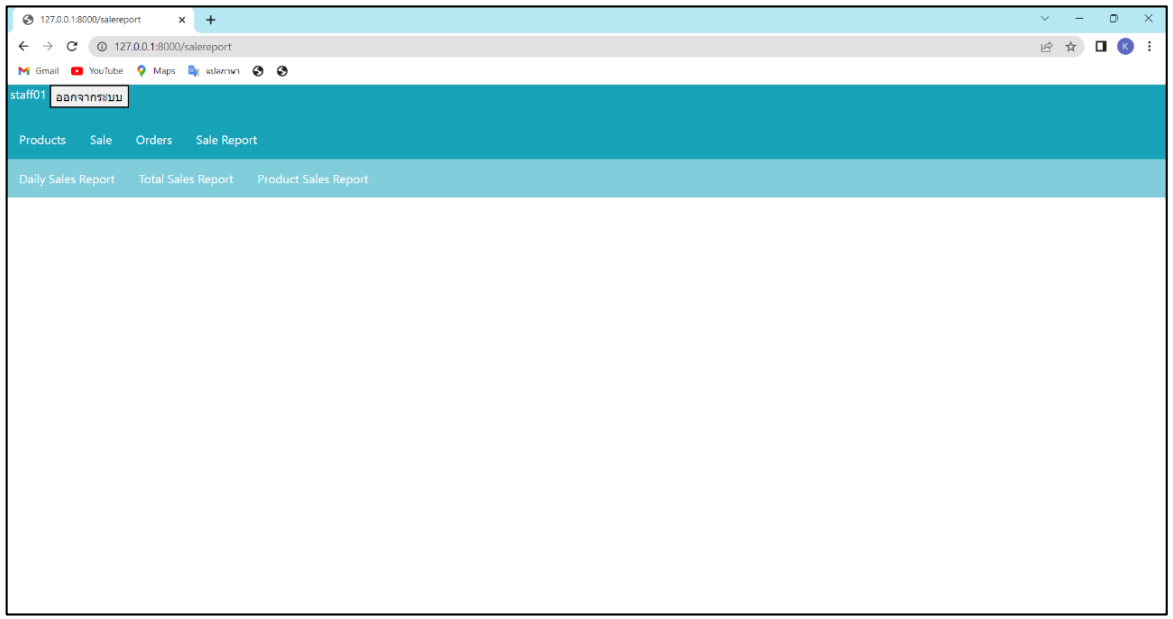1173x619 pixels.
Task: Expand the browser tab options chevron
Action: point(1044,18)
